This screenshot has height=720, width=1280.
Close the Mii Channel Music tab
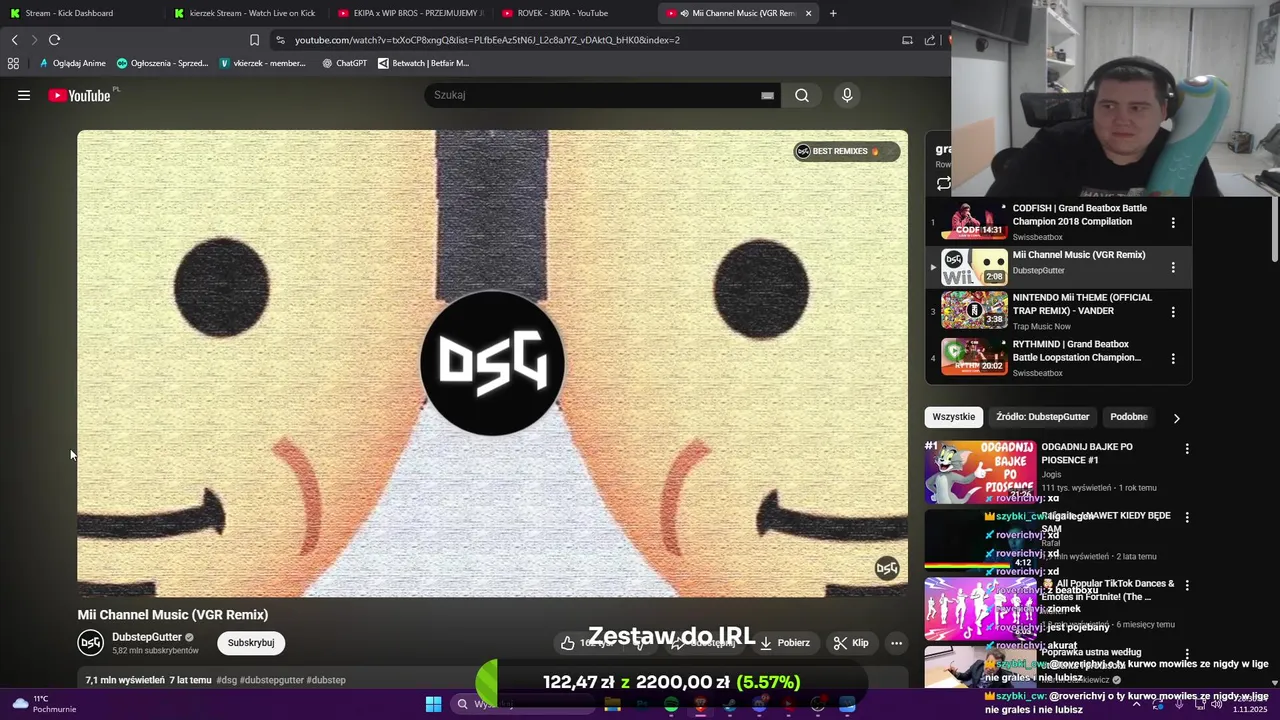point(808,13)
